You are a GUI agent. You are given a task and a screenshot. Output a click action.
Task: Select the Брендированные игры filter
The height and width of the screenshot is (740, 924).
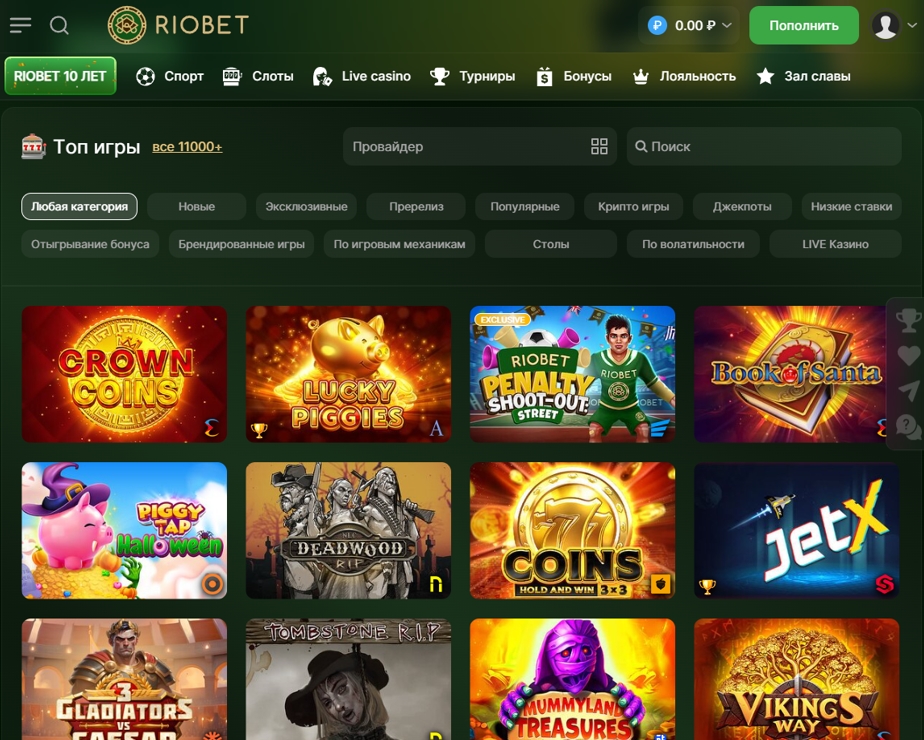(x=242, y=244)
